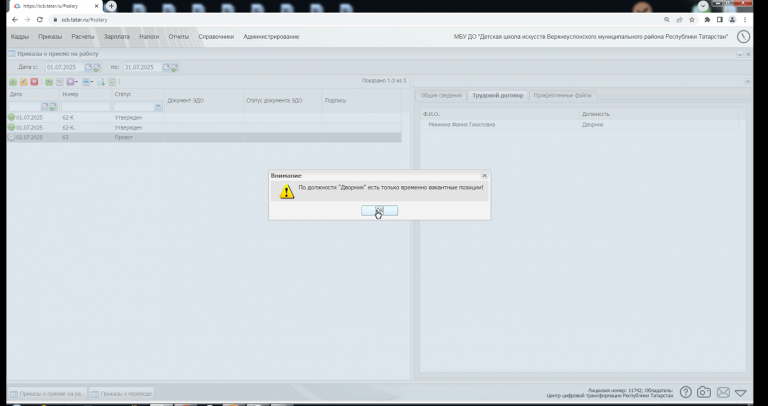The height and width of the screenshot is (406, 768).
Task: Open the Администрирование menu
Action: click(x=271, y=37)
